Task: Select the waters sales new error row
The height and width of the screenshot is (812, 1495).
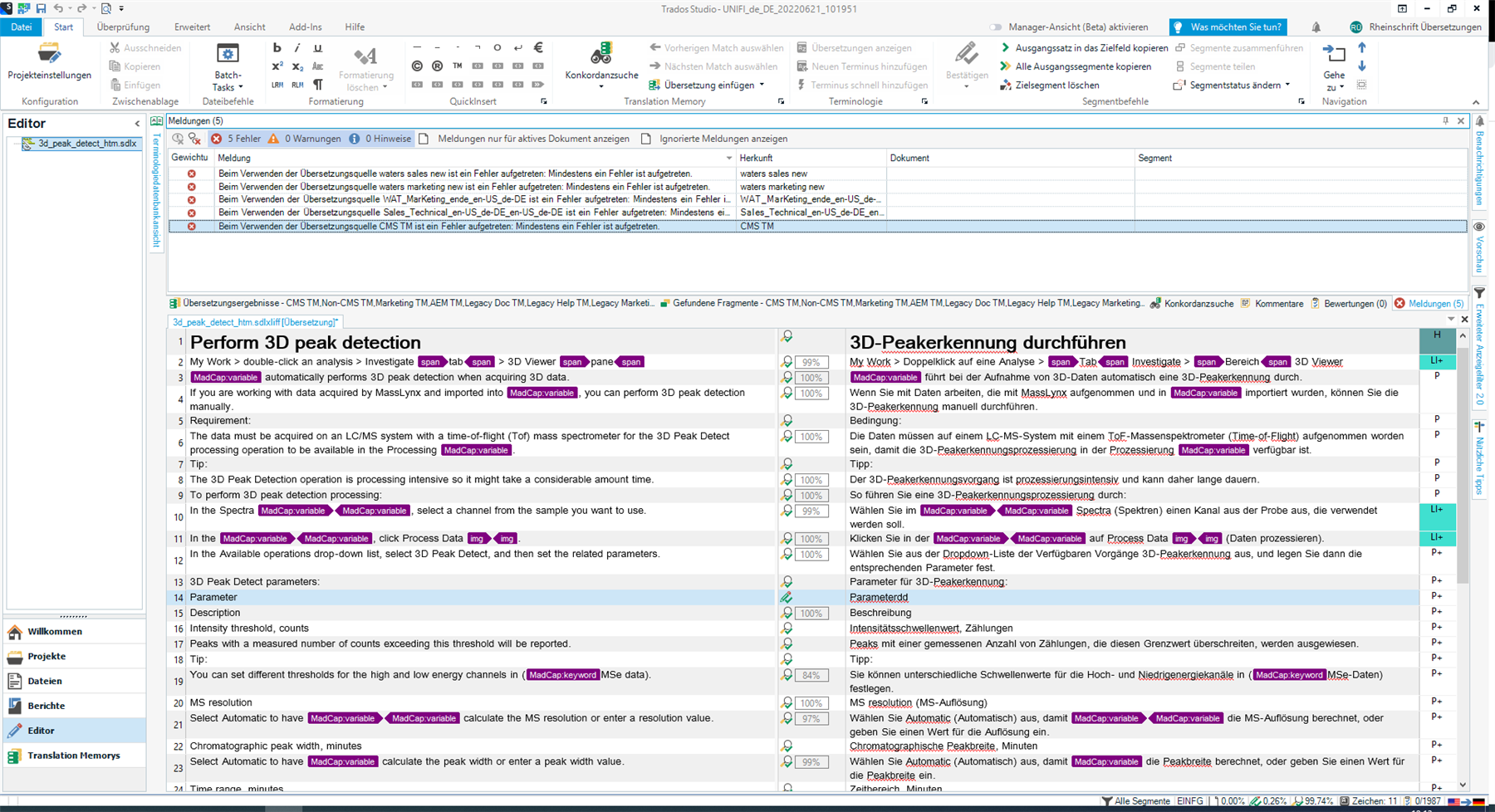Action: (817, 174)
